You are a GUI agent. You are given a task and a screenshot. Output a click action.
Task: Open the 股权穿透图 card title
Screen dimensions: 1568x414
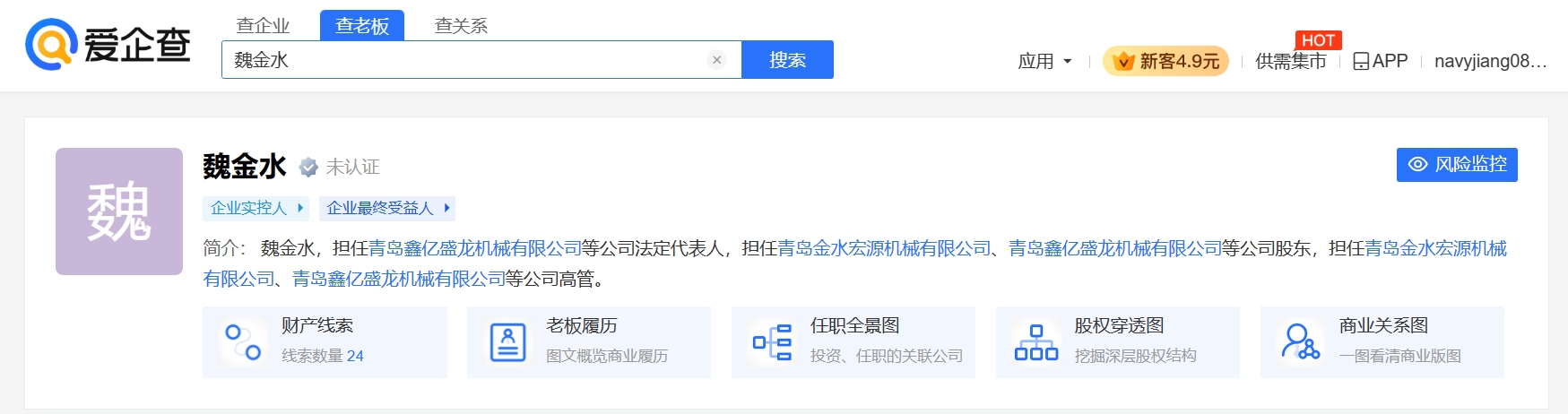[x=1120, y=325]
